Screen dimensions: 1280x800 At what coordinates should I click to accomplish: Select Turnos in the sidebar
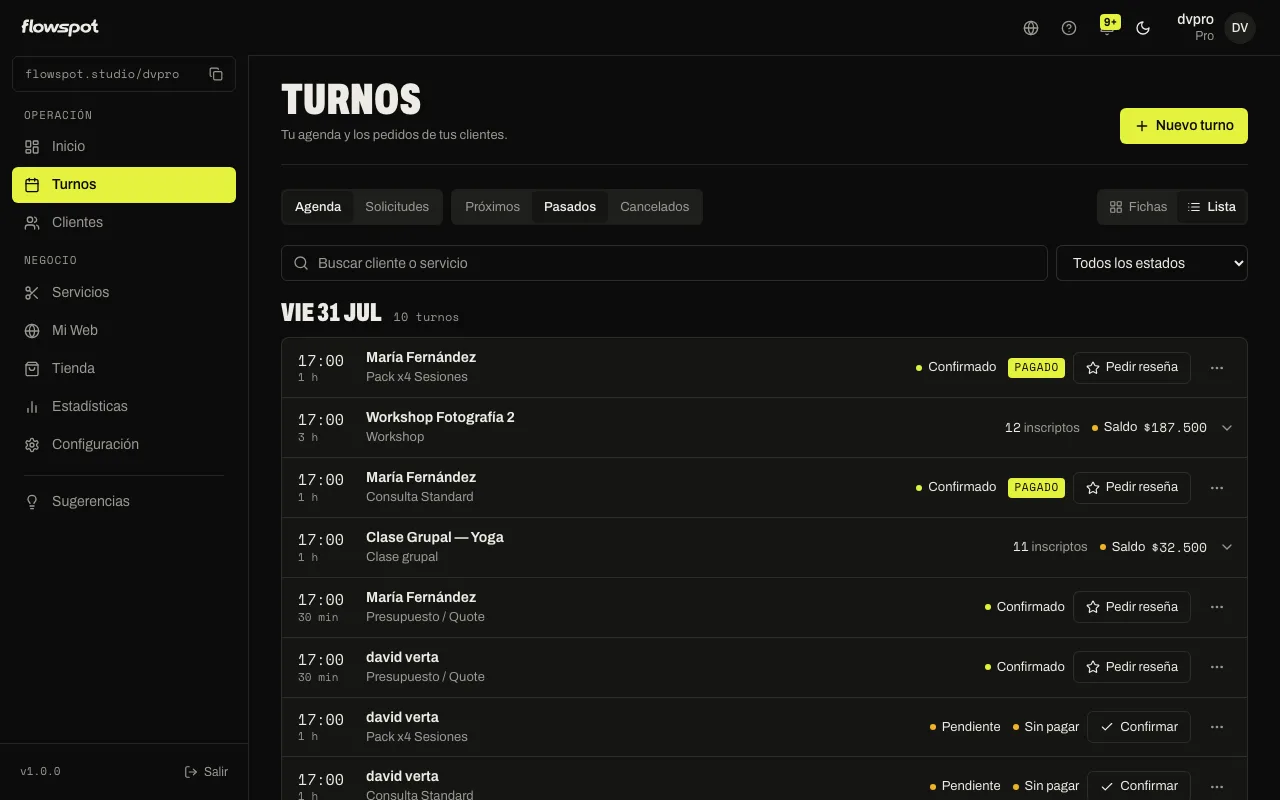click(124, 184)
